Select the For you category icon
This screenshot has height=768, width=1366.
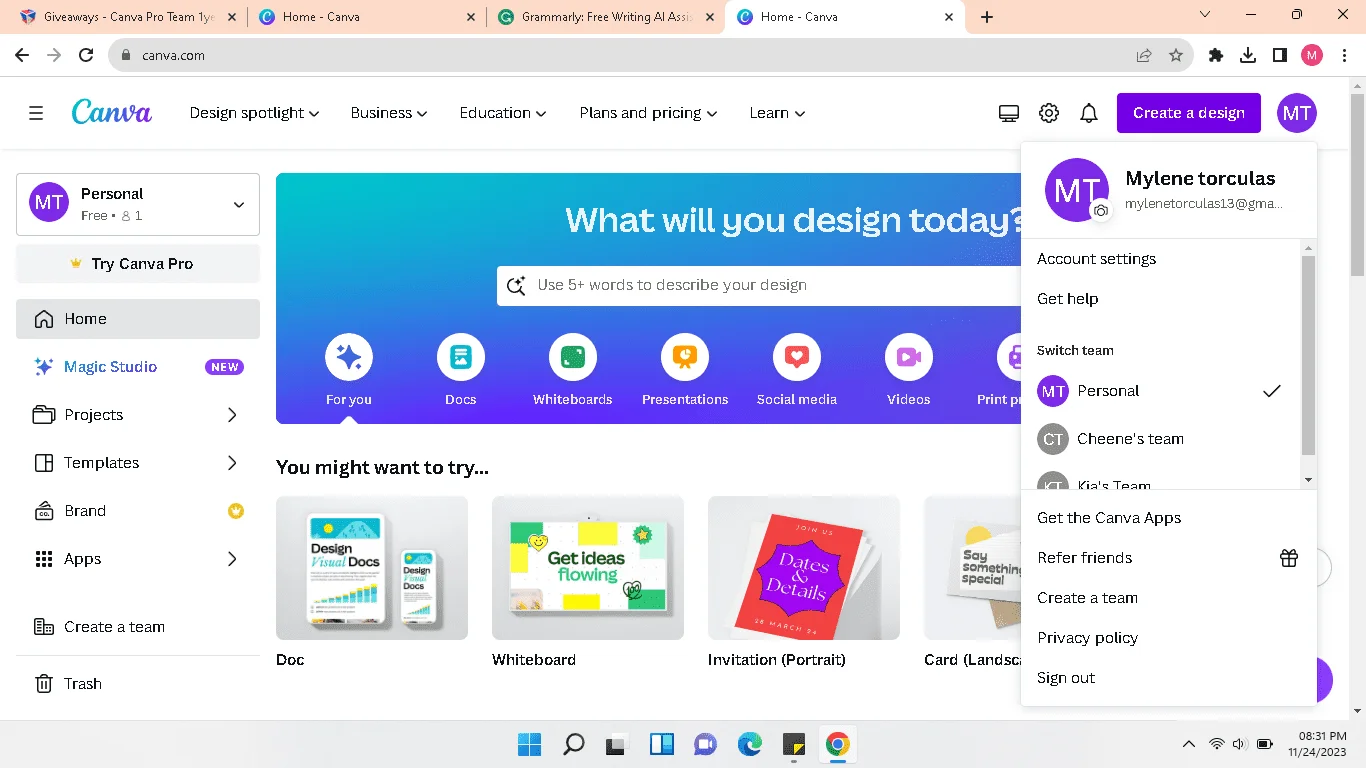click(x=349, y=357)
